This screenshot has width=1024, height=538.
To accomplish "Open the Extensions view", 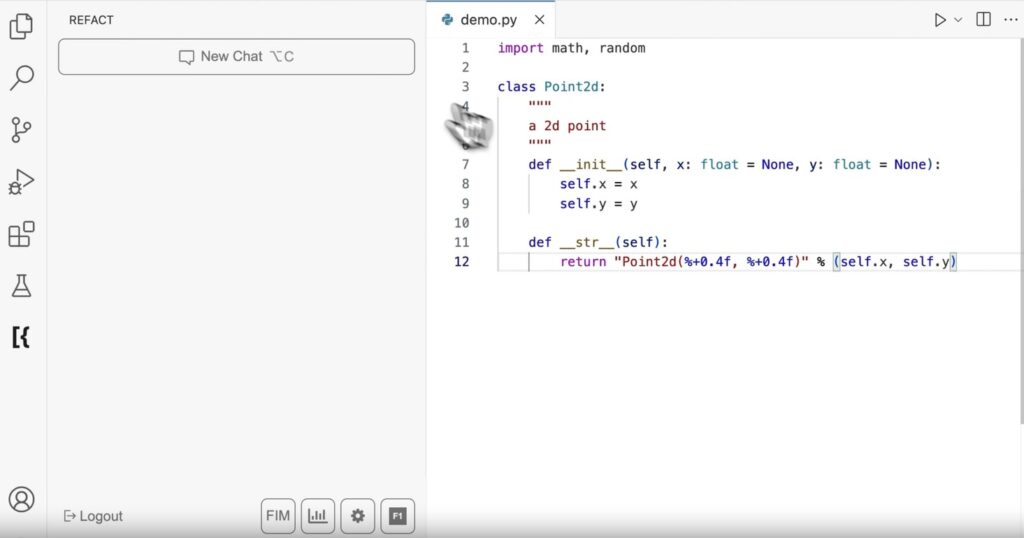I will click(x=21, y=234).
